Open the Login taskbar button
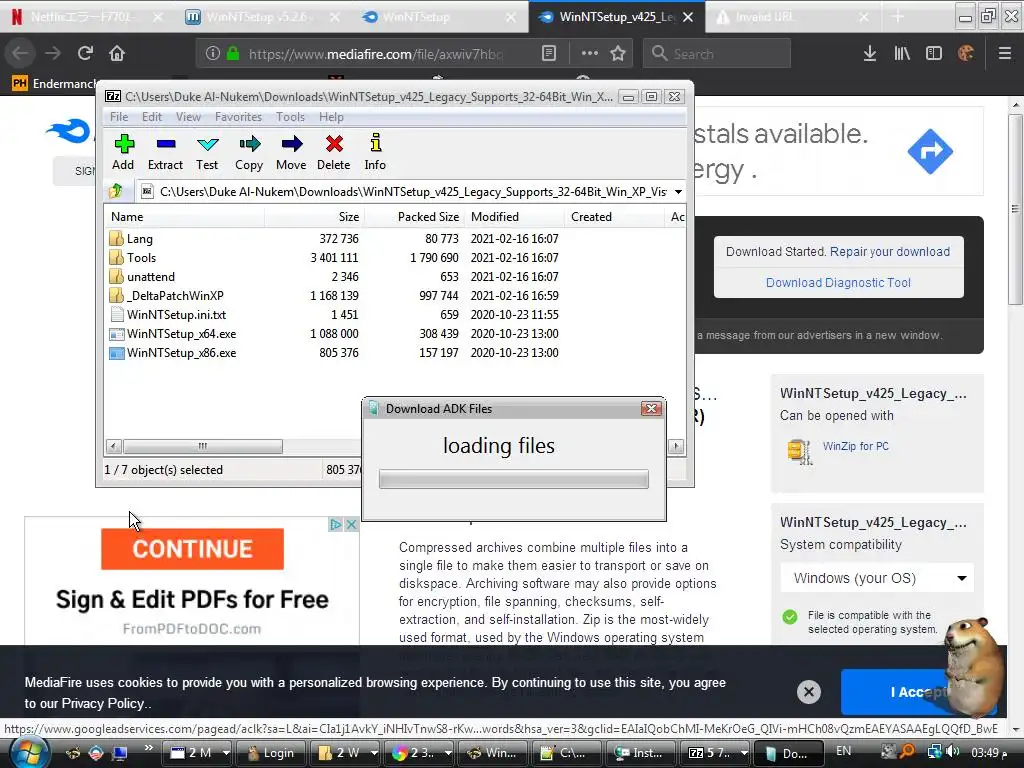Screen dimensions: 1024x768 272,753
